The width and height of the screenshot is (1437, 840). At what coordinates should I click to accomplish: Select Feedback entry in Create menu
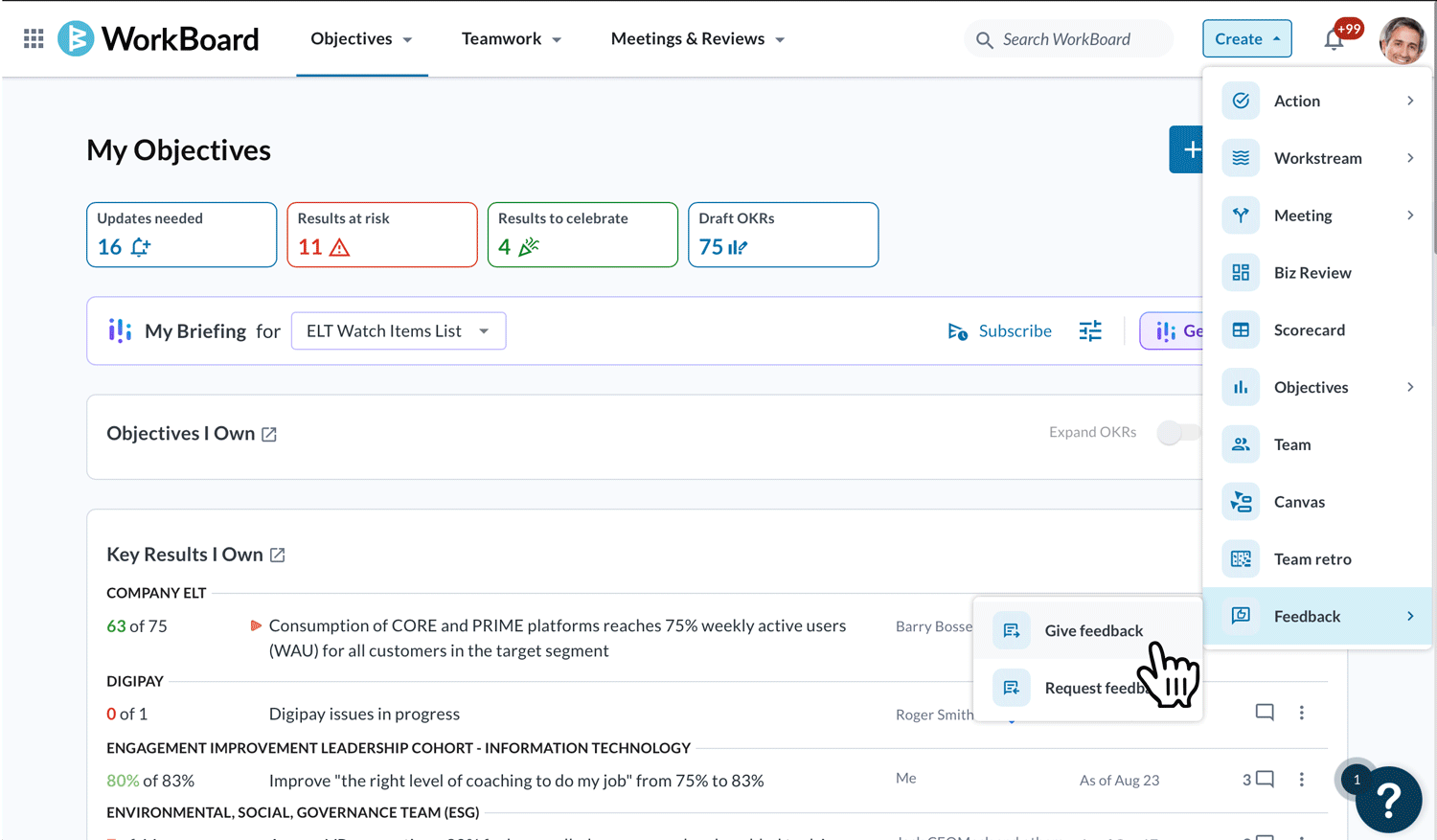pyautogui.click(x=1317, y=616)
